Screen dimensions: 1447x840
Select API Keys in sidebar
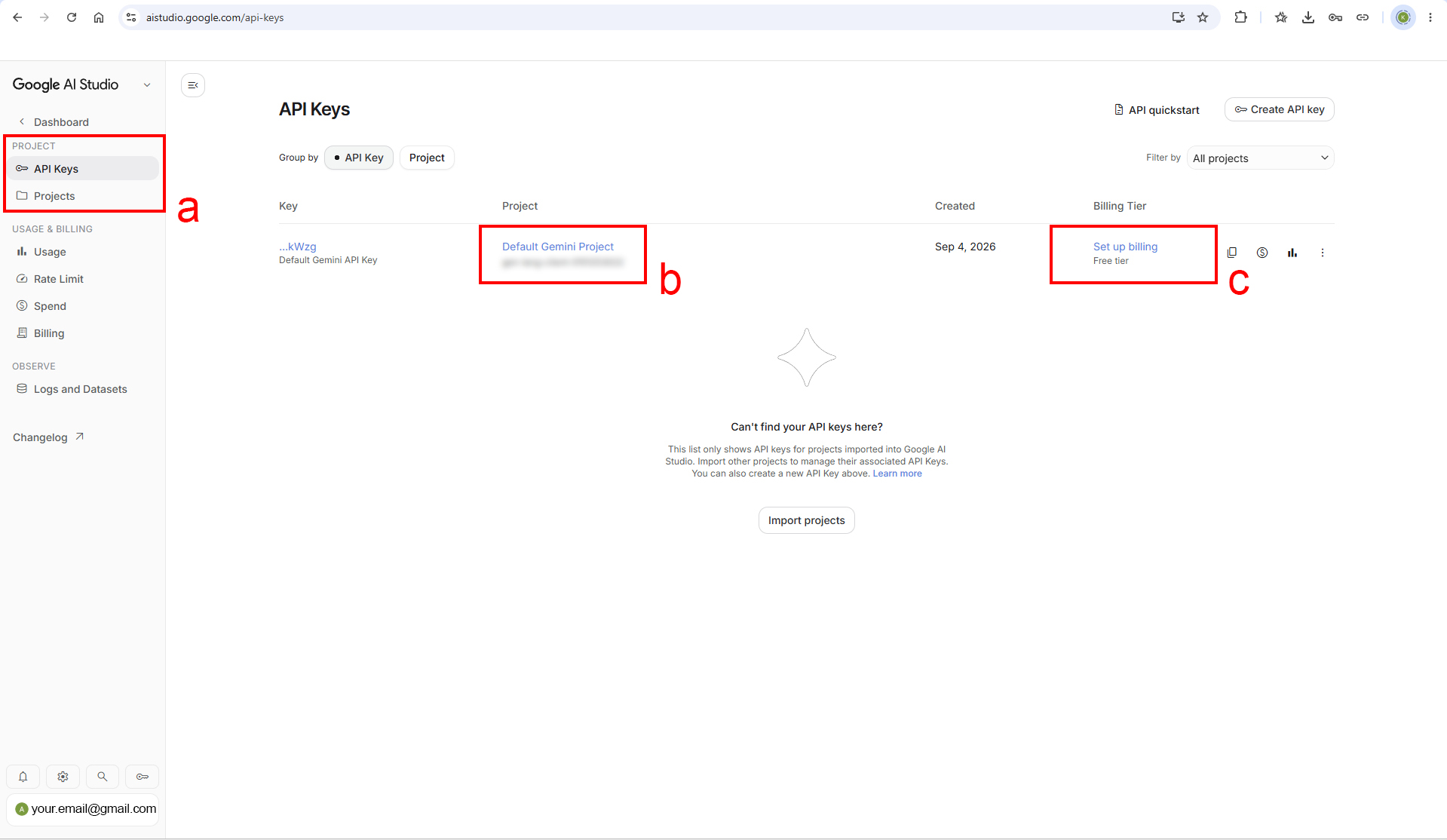[83, 169]
